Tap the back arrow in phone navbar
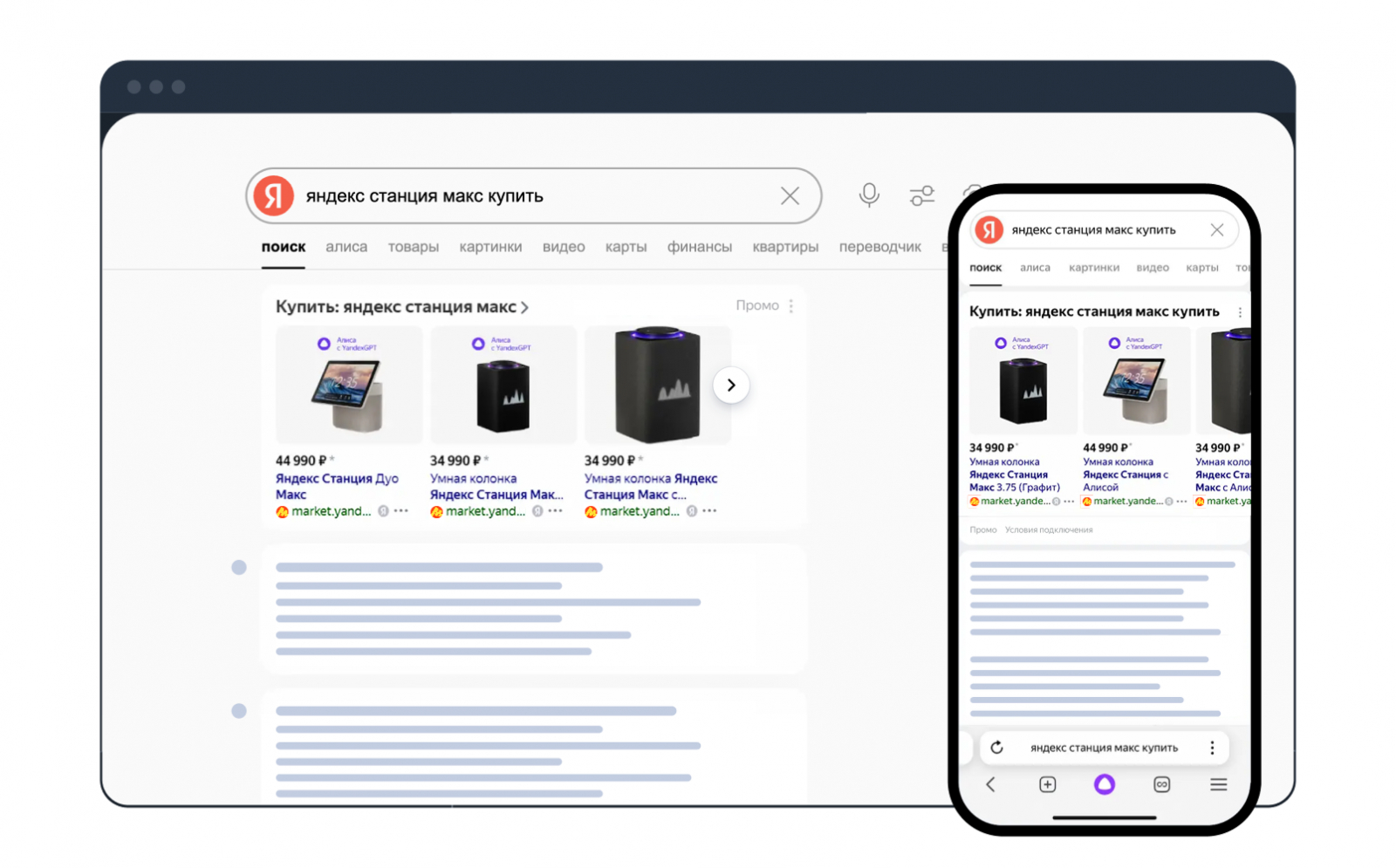Screen dimensions: 1396x868 coord(990,784)
